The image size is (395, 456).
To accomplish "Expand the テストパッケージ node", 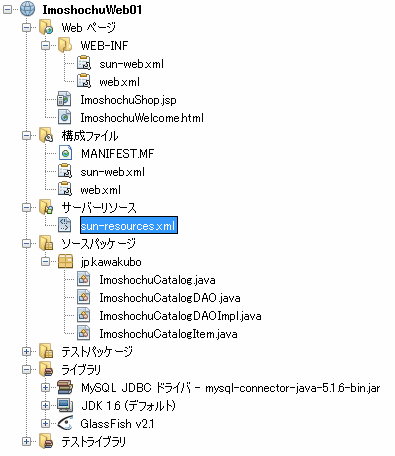I will 27,351.
